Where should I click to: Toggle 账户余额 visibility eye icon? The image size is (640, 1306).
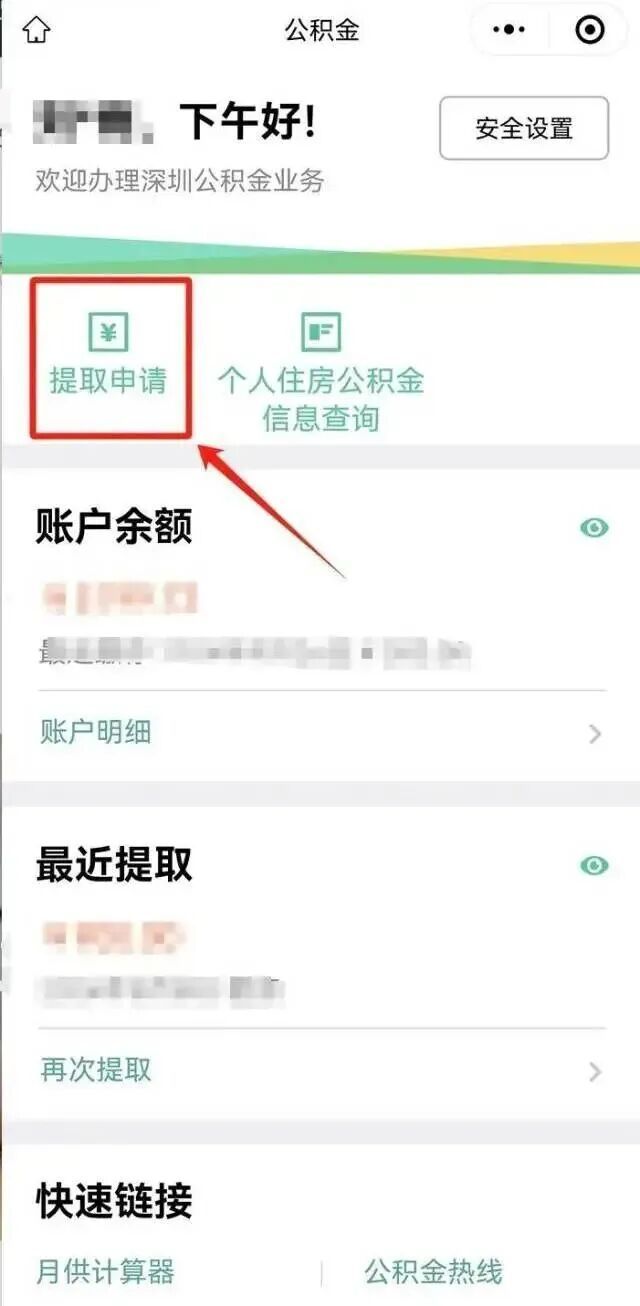click(594, 527)
